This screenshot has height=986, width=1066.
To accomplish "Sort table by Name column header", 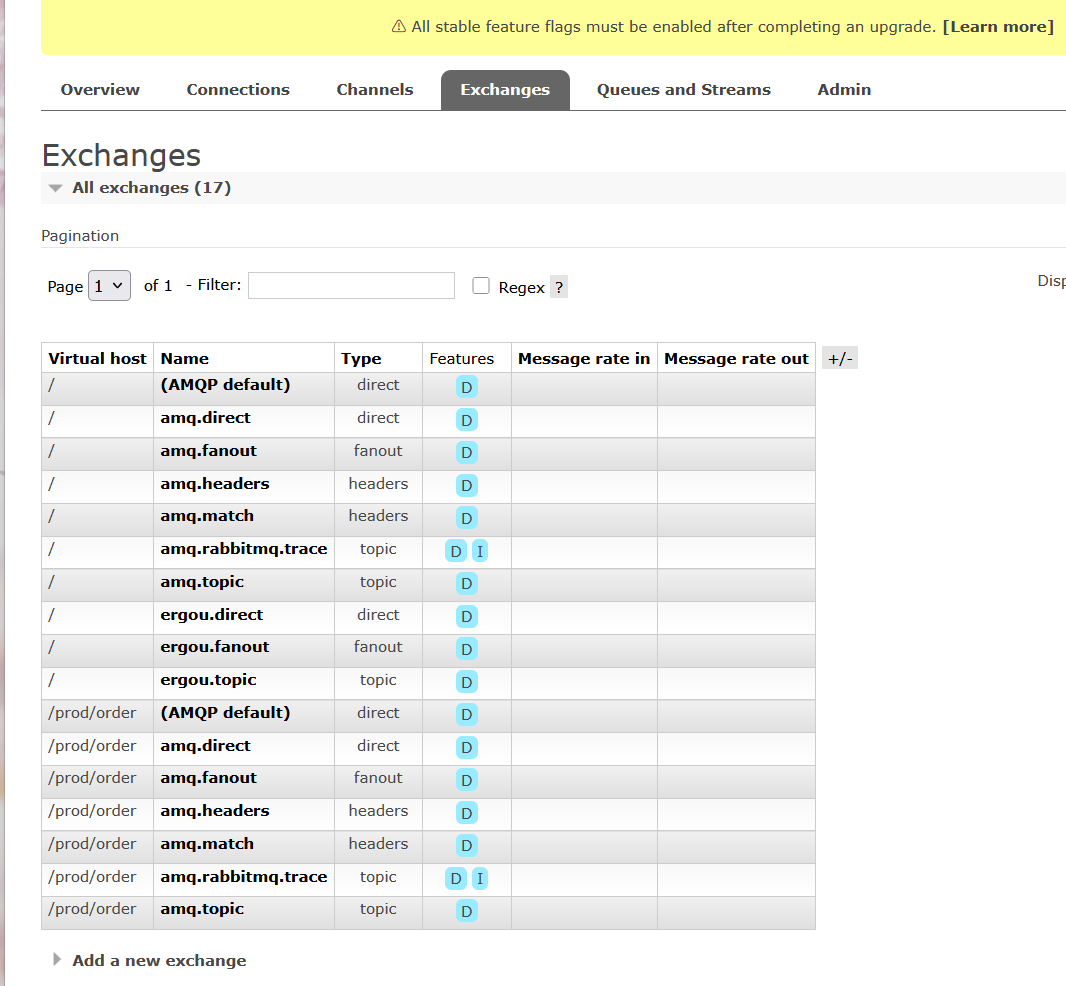I will pos(185,359).
